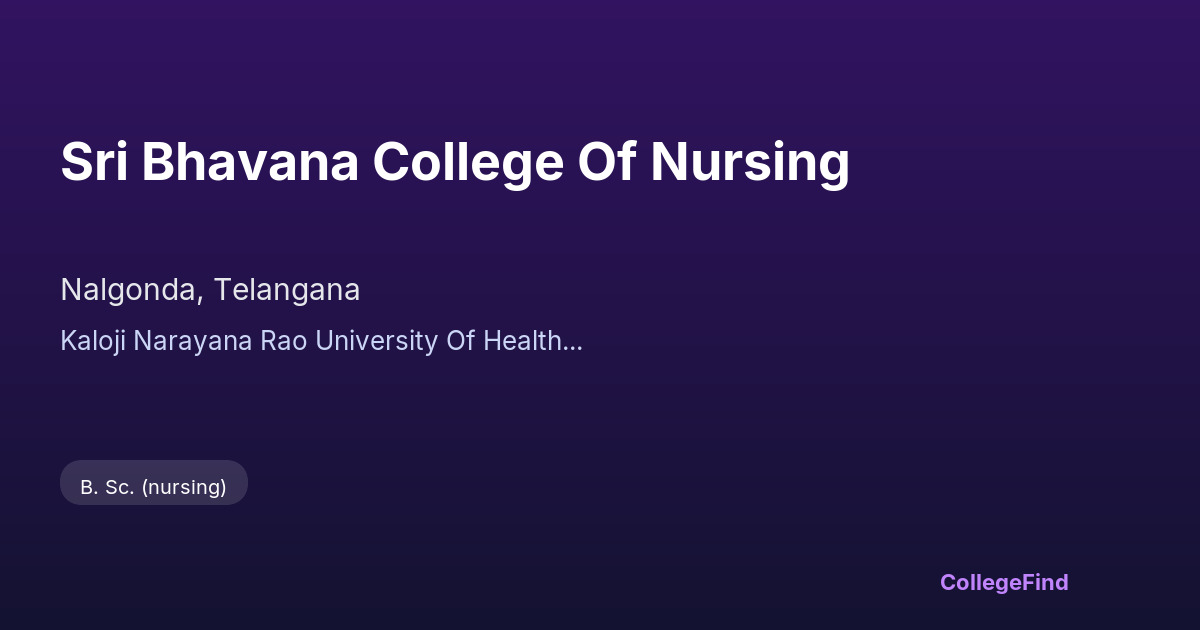The image size is (1200, 630).
Task: Open the CollegeFind brand logo
Action: [x=1003, y=582]
